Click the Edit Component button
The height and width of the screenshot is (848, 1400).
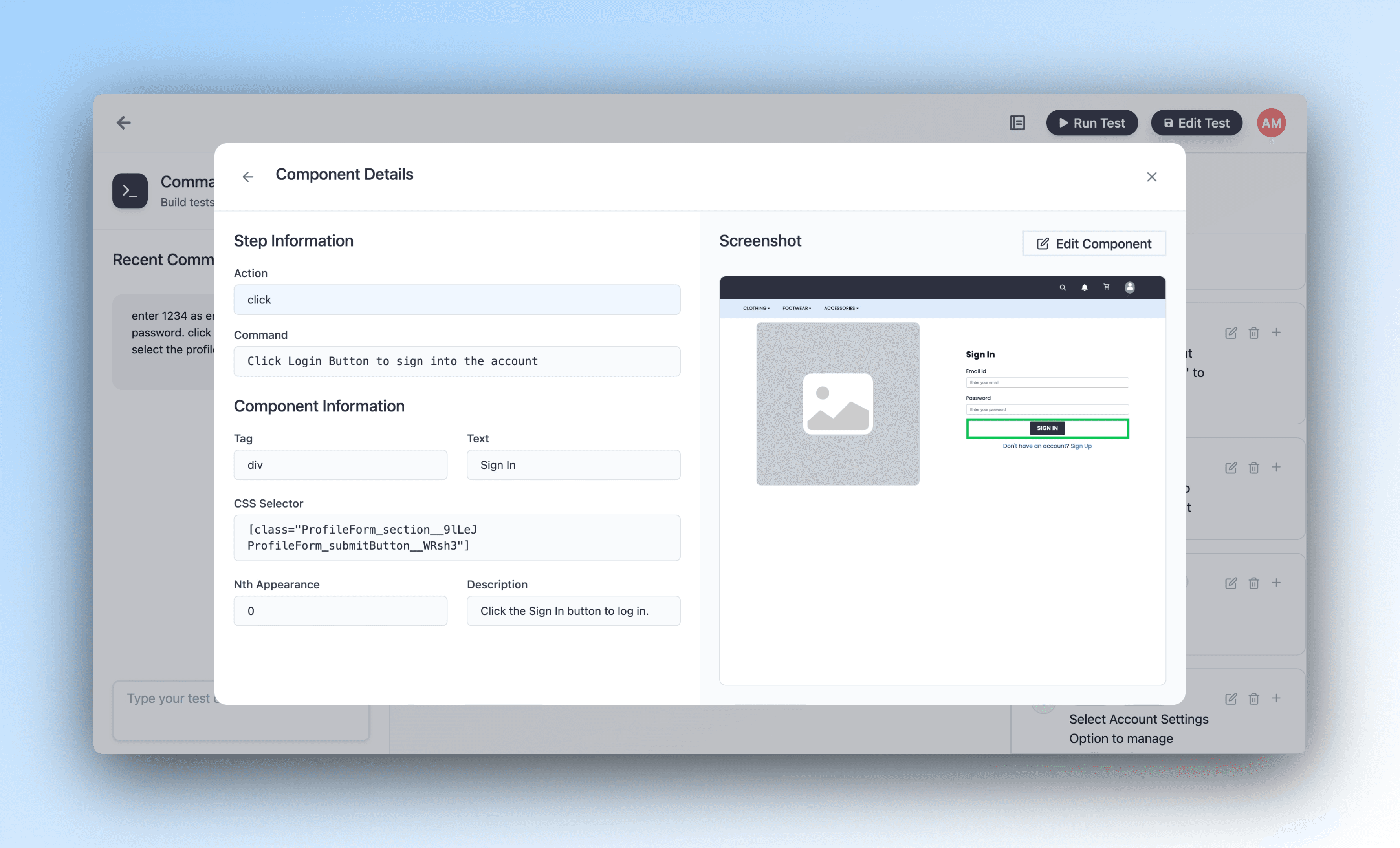1094,243
